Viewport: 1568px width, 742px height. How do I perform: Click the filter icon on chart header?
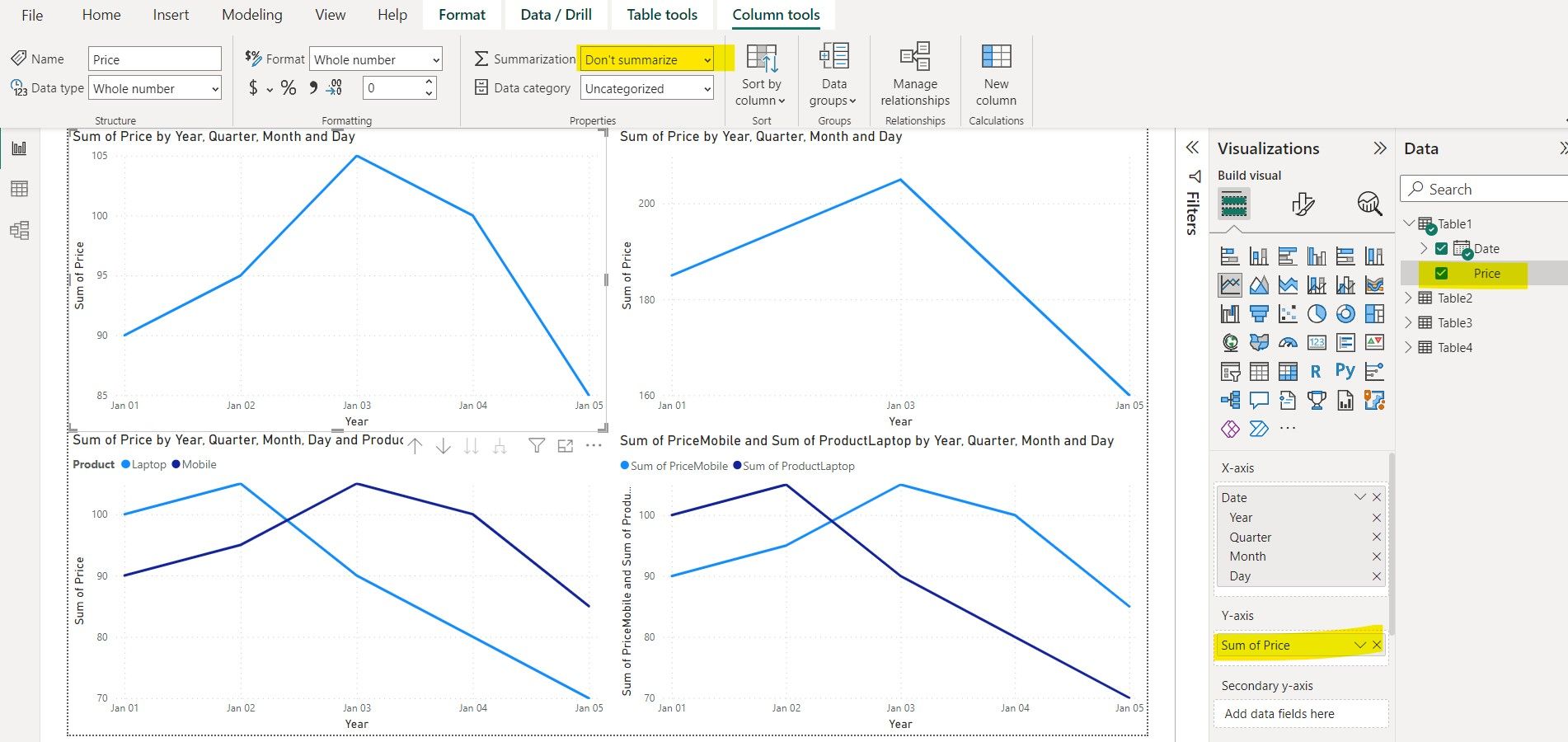pos(537,446)
